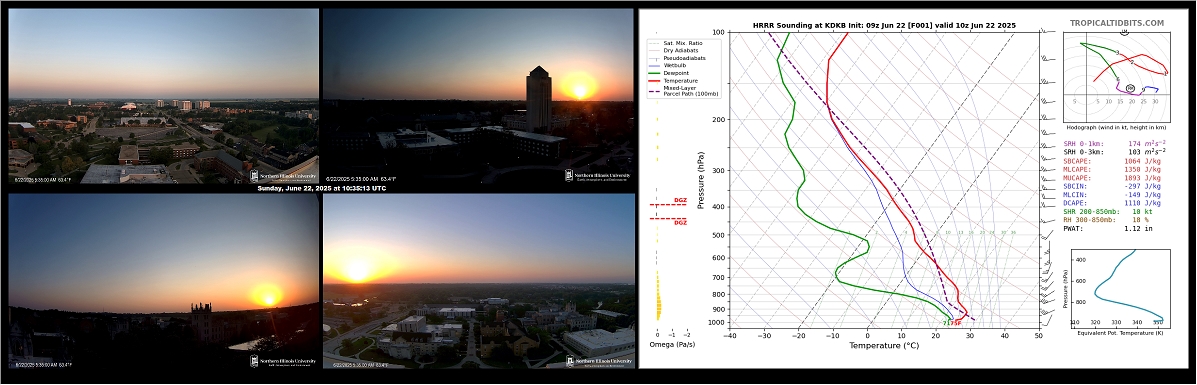The height and width of the screenshot is (385, 1197).
Task: Click the upper DGZ dashed marker label
Action: (679, 200)
